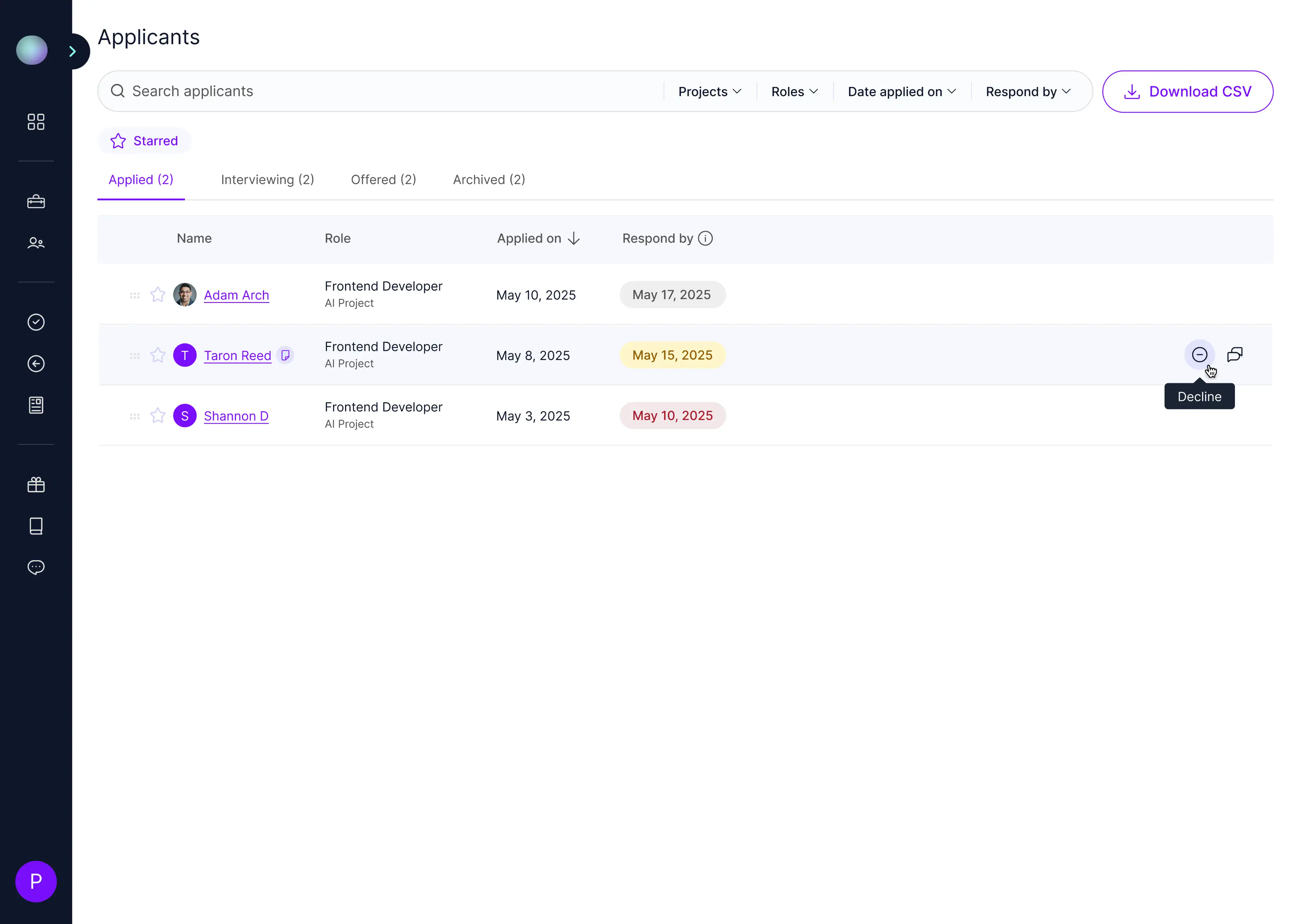The height and width of the screenshot is (924, 1299).
Task: Open the chat bubble icon in sidebar
Action: (x=36, y=567)
